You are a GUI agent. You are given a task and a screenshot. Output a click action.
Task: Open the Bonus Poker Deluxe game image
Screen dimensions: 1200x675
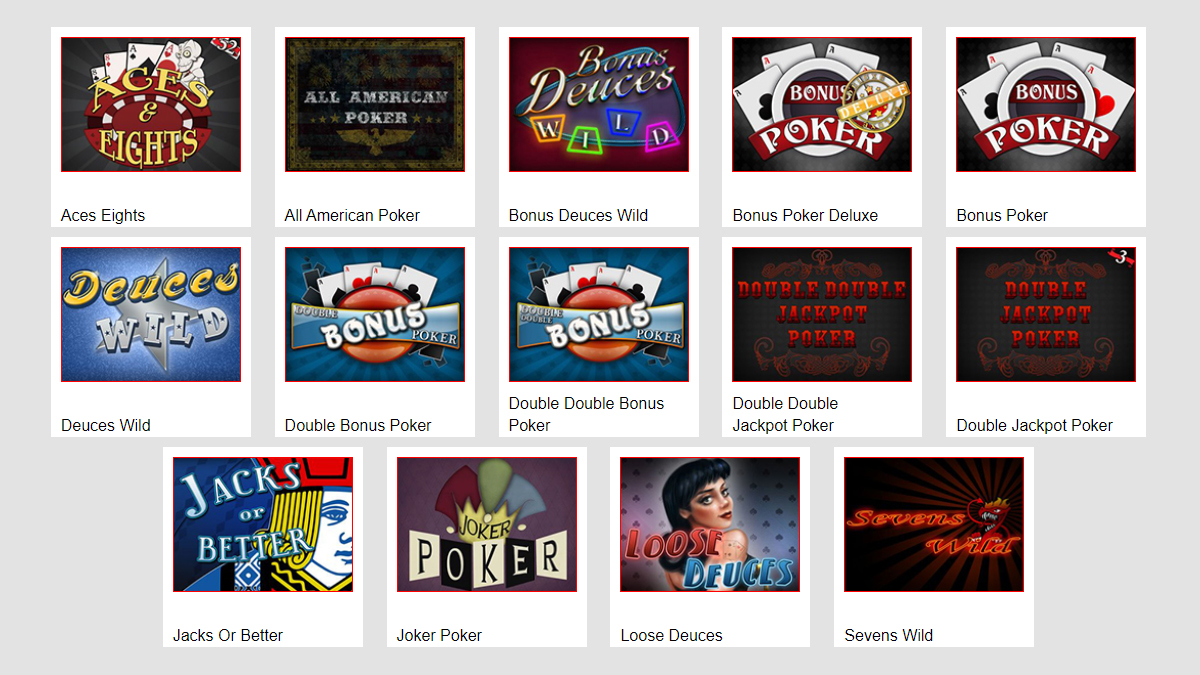coord(822,104)
